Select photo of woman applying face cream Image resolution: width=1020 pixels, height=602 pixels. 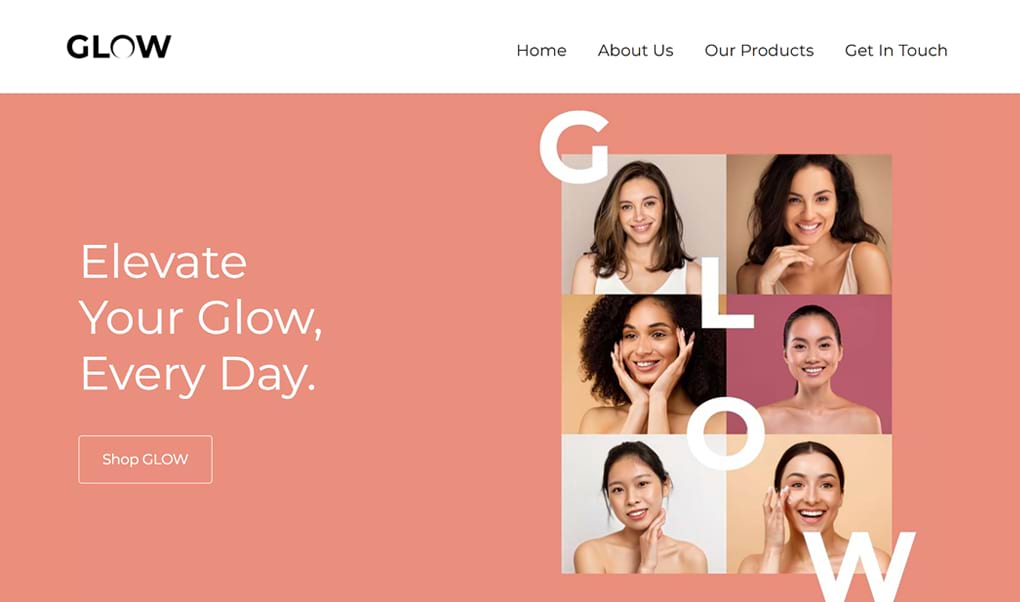pyautogui.click(x=809, y=504)
